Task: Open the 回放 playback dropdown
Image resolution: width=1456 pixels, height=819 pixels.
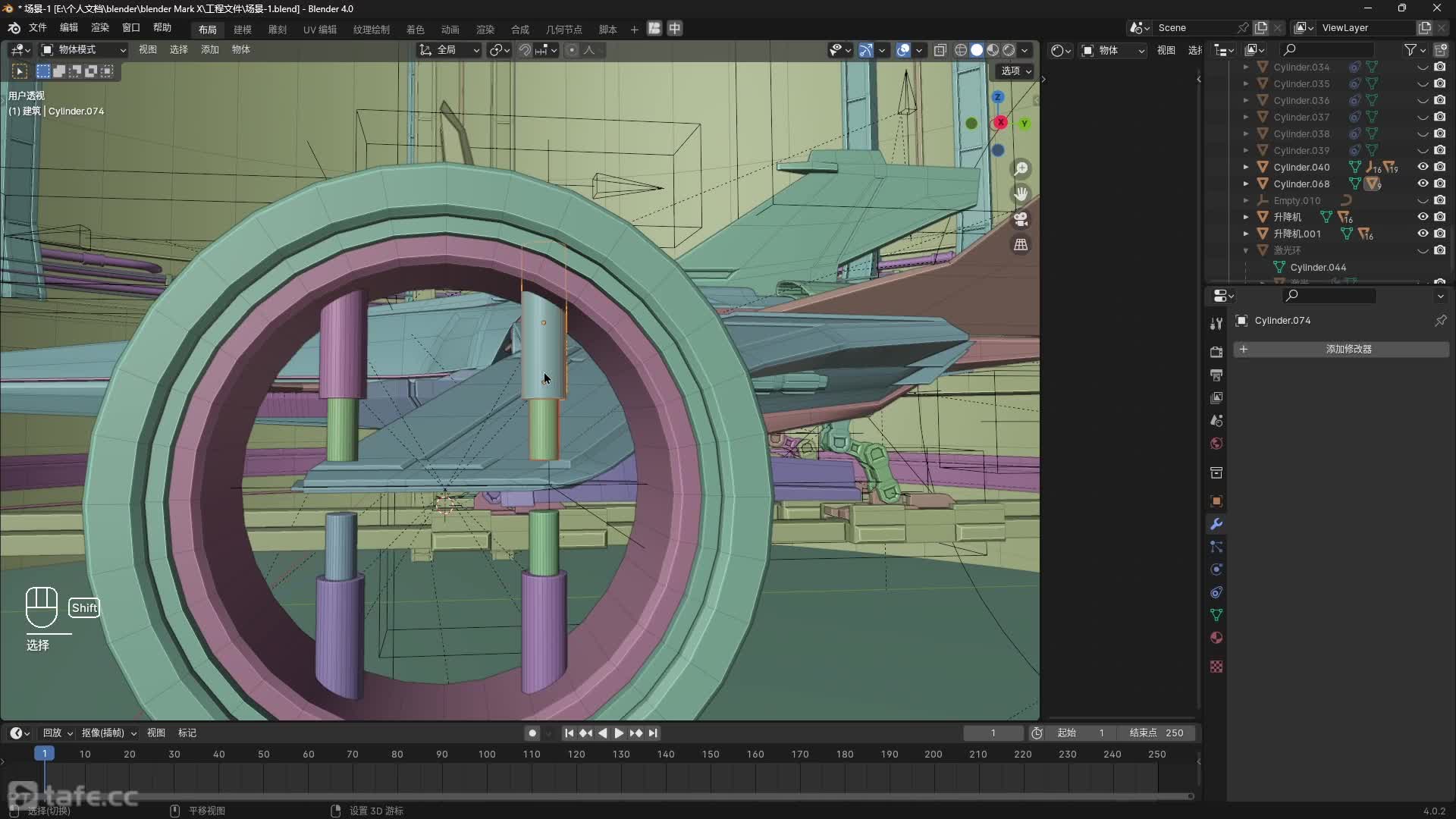Action: (57, 733)
